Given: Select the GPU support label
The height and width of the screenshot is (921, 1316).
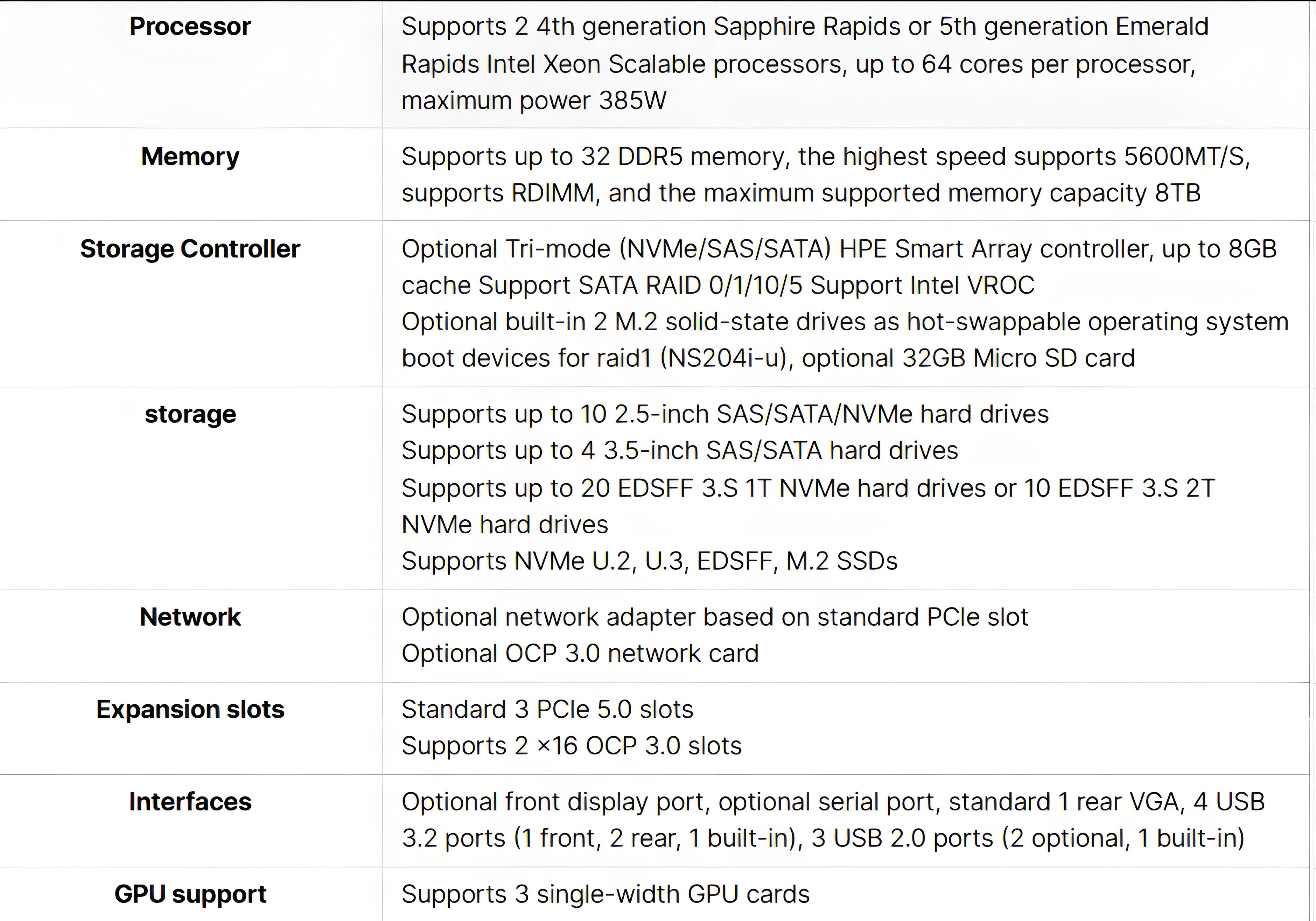Looking at the screenshot, I should click(190, 894).
